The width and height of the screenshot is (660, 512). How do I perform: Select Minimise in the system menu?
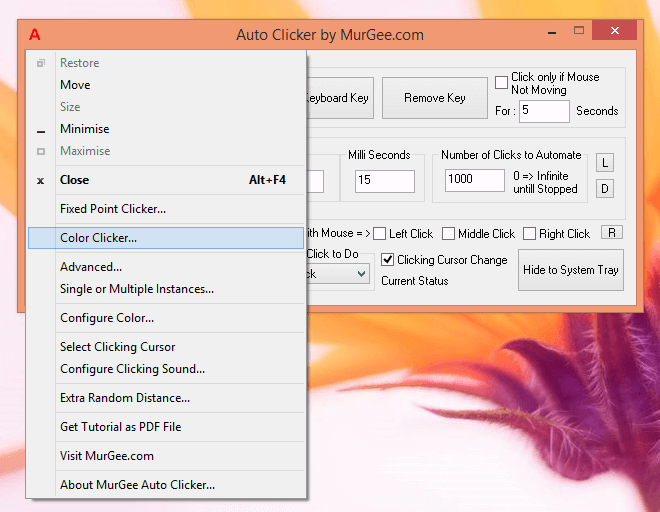click(x=166, y=129)
